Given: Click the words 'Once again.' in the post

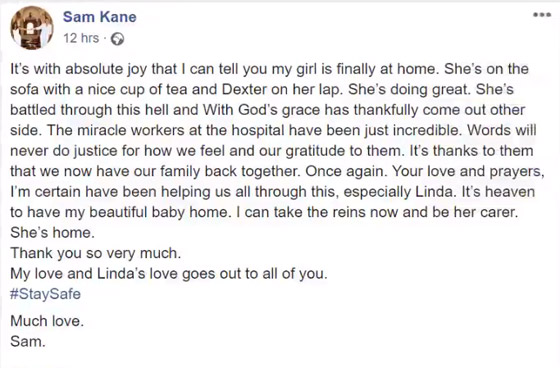Looking at the screenshot, I should [346, 171].
